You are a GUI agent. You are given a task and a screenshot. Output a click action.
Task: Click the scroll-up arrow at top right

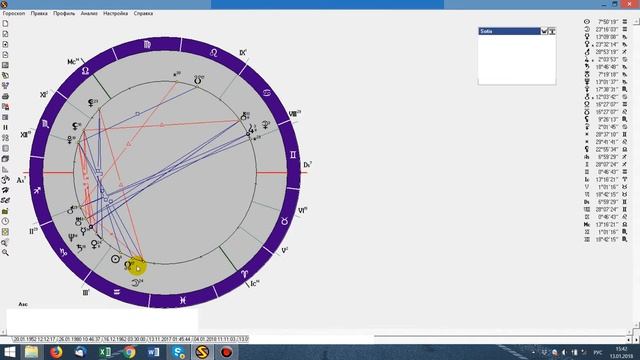click(636, 22)
